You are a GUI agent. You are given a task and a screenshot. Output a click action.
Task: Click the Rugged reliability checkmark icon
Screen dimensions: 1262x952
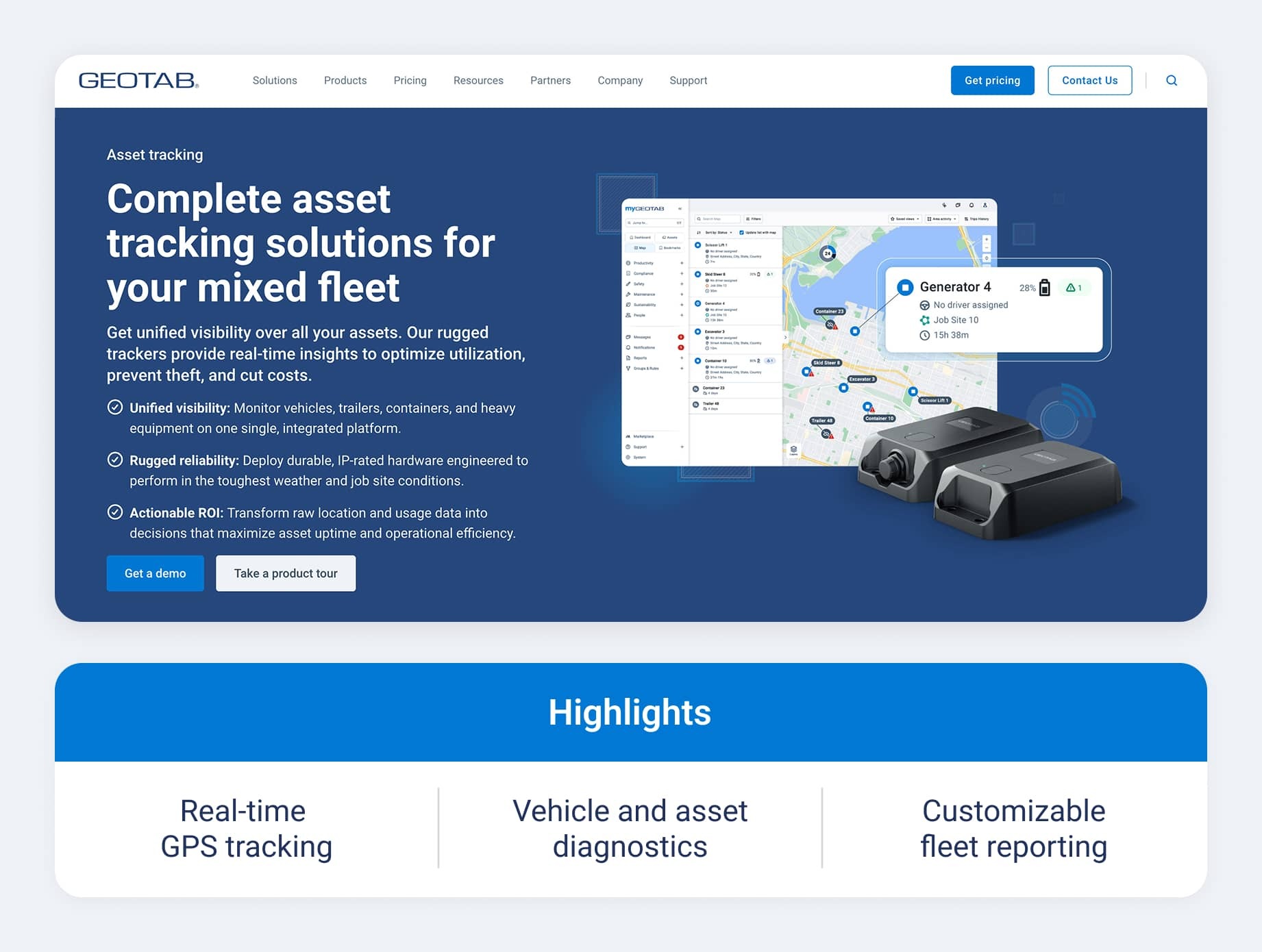click(x=115, y=460)
